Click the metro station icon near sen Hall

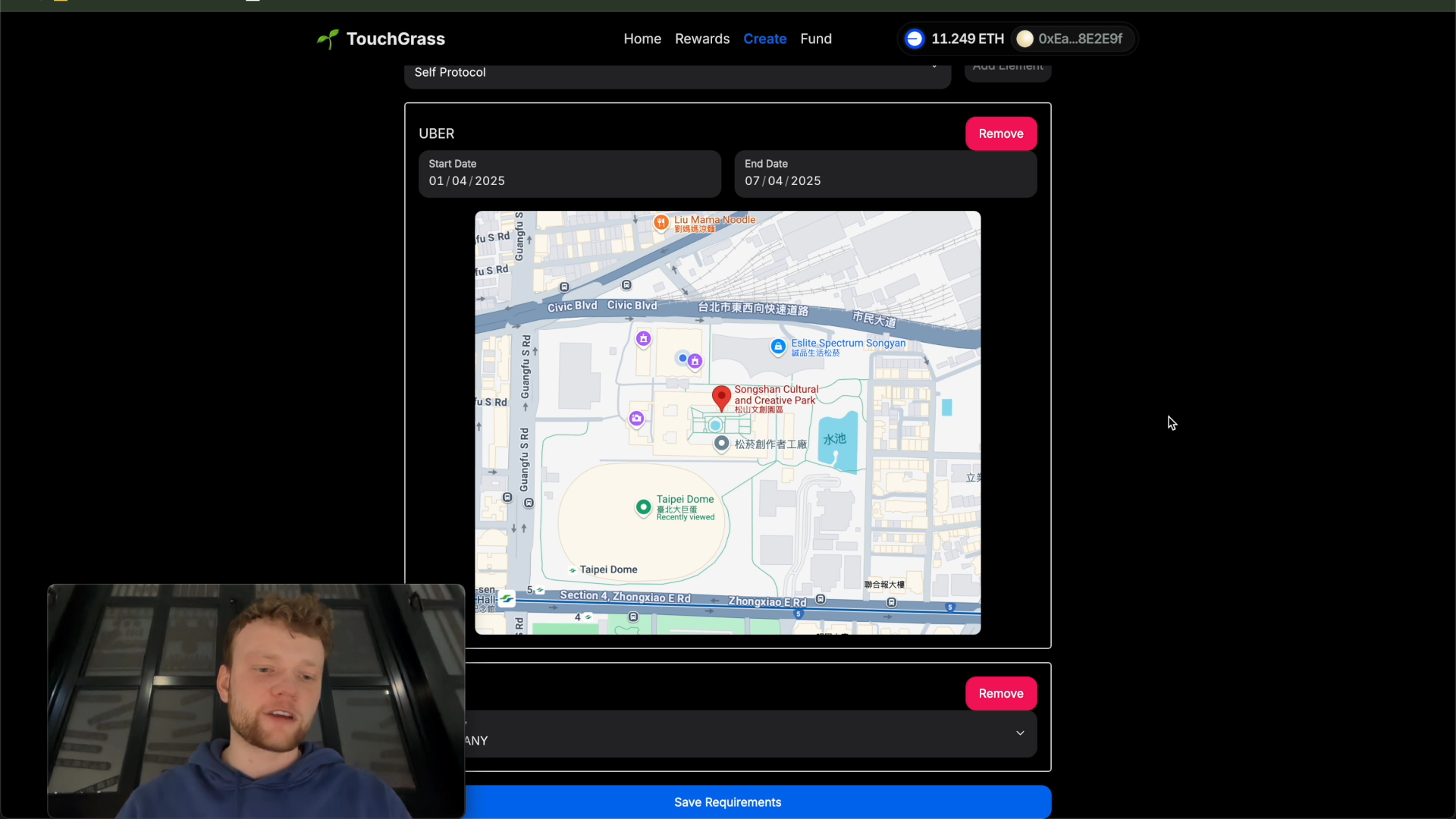[507, 599]
